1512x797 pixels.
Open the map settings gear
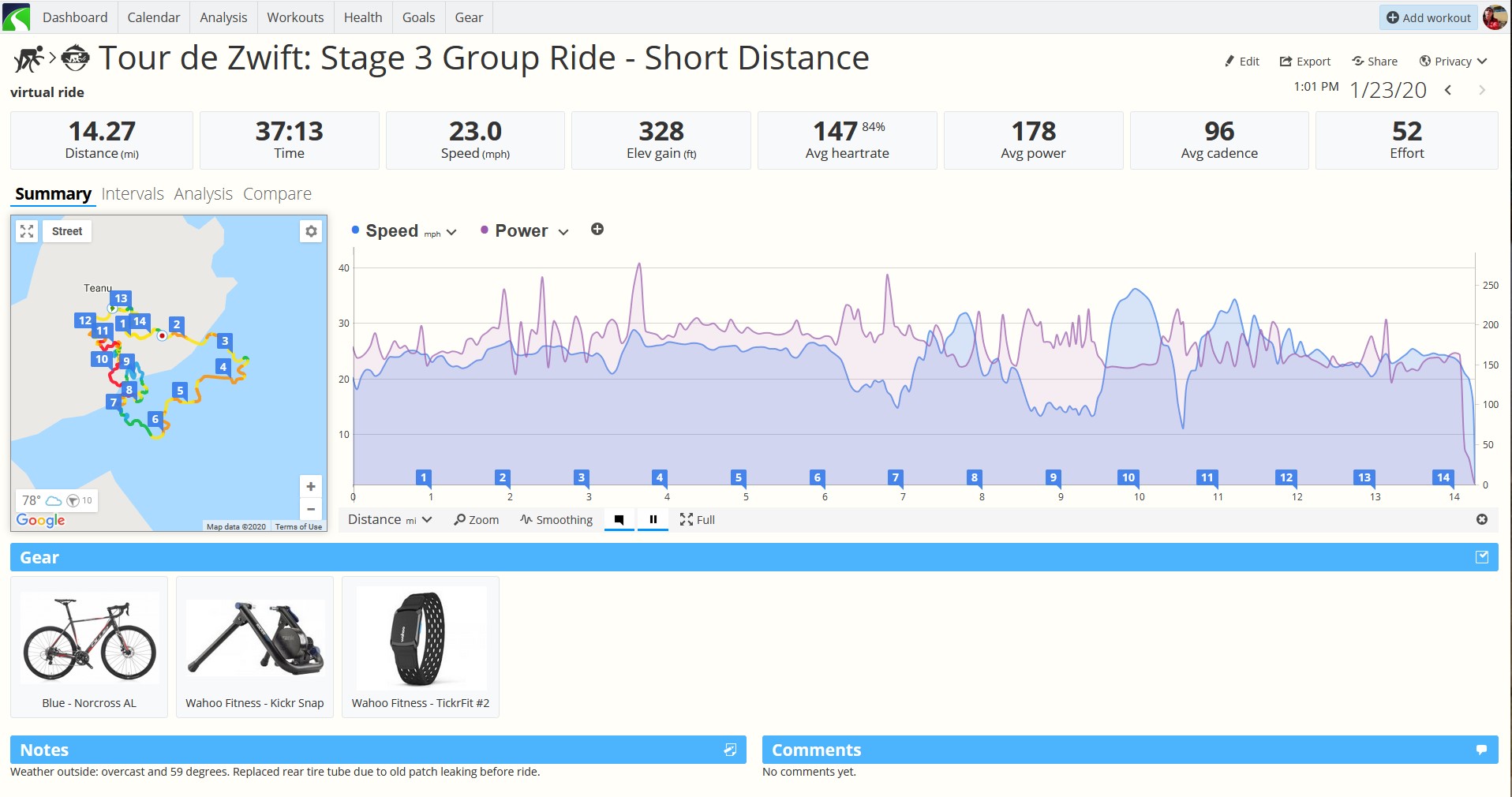coord(311,231)
